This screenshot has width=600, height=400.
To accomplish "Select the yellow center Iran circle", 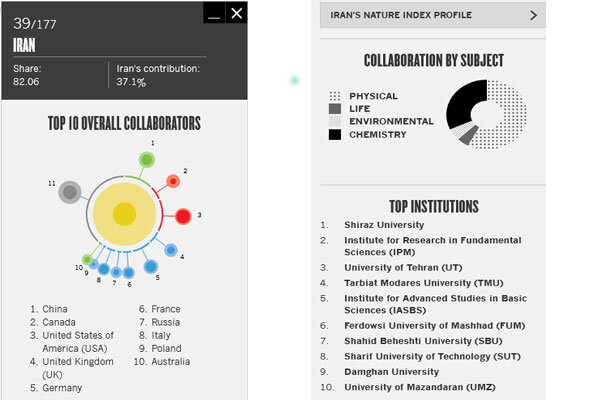I will [124, 213].
